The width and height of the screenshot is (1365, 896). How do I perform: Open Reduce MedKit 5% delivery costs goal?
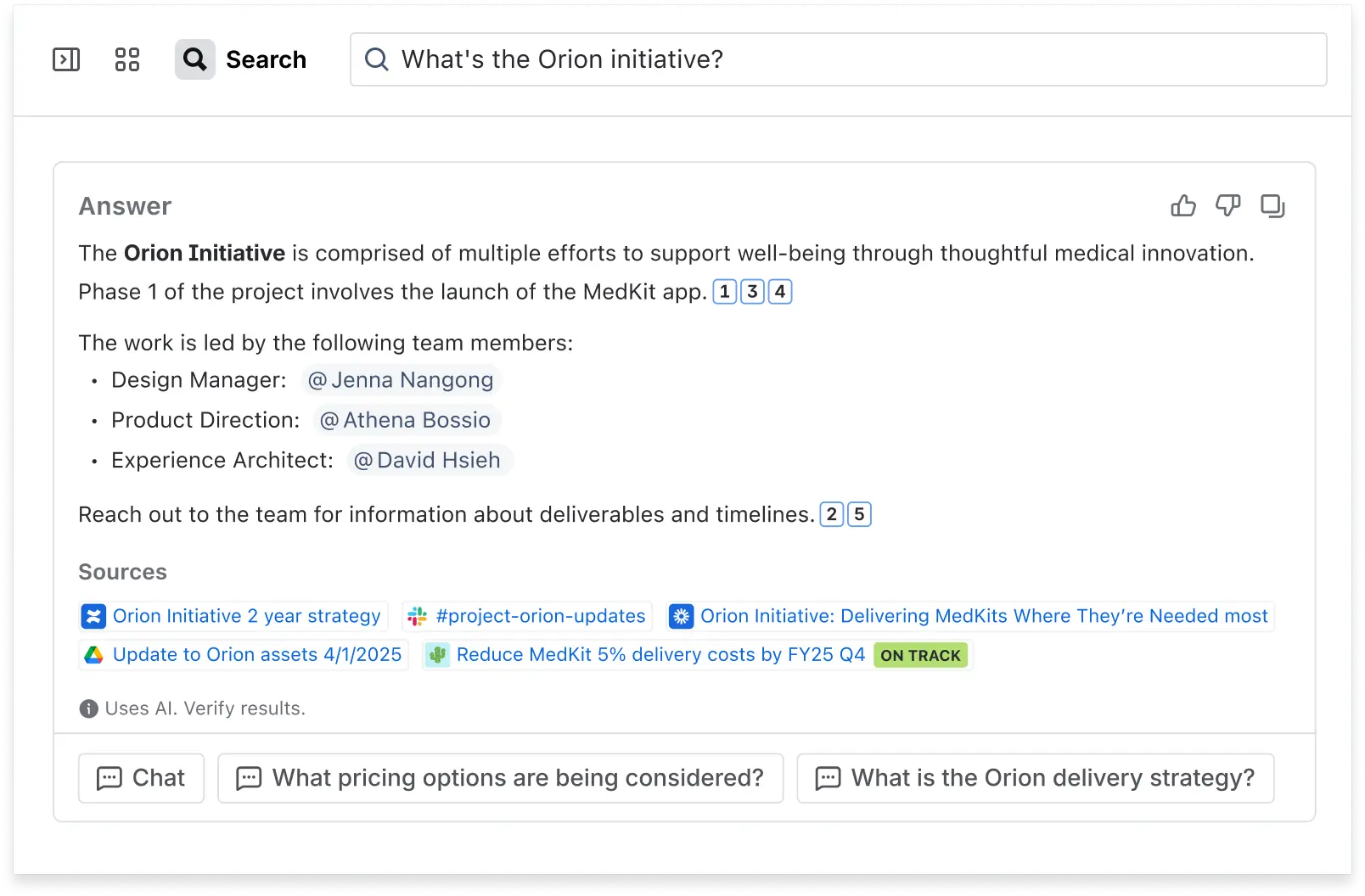tap(660, 655)
